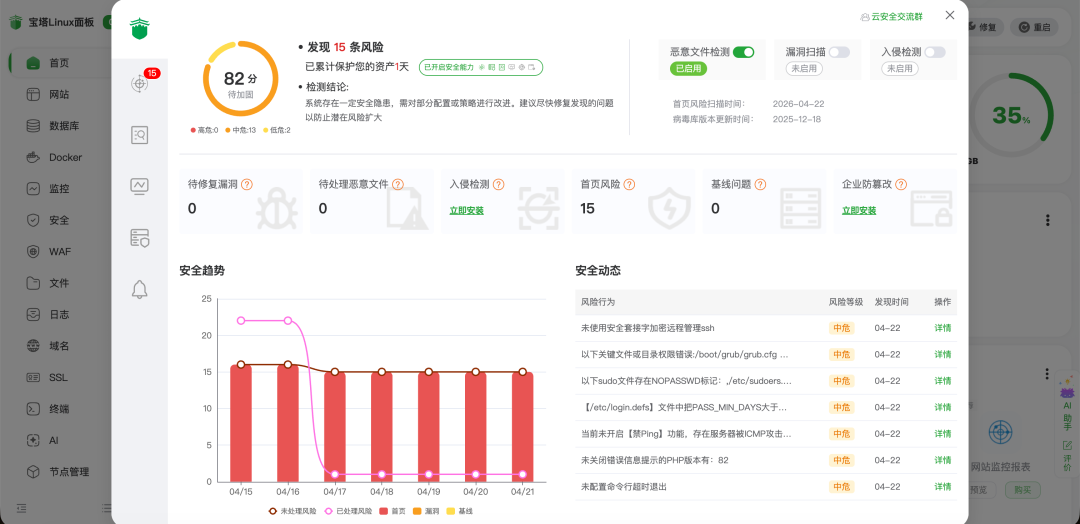Click 修复 button in background header
1080x524 pixels.
pyautogui.click(x=983, y=28)
